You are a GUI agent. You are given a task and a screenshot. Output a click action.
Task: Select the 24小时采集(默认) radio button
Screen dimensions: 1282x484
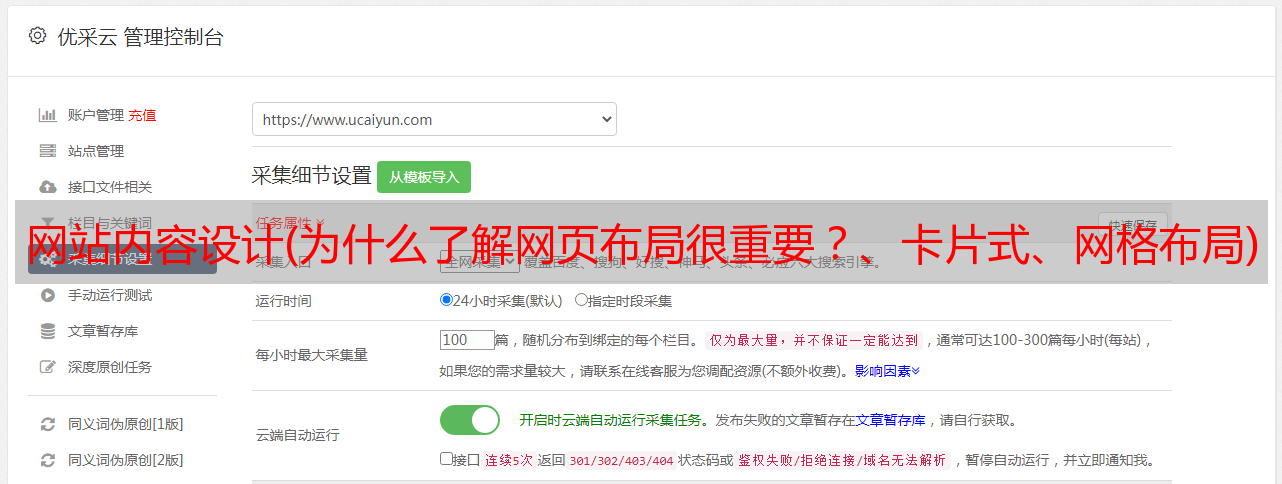(x=446, y=300)
